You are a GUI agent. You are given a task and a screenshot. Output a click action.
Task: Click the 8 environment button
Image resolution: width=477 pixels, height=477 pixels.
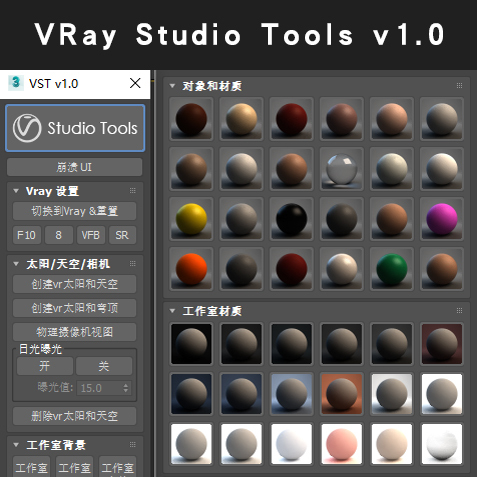[59, 235]
